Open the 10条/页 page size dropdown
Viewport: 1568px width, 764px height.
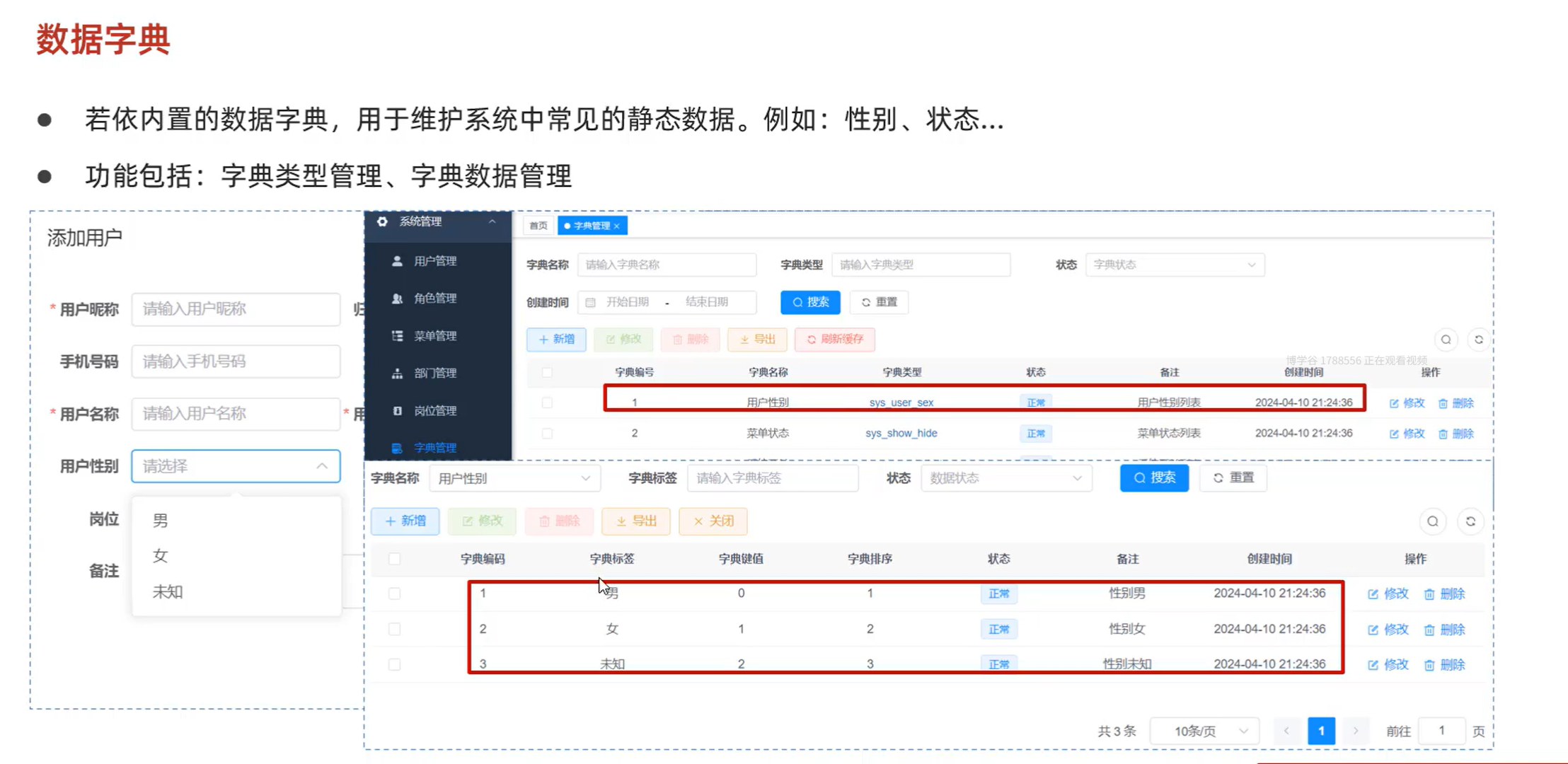(1204, 731)
